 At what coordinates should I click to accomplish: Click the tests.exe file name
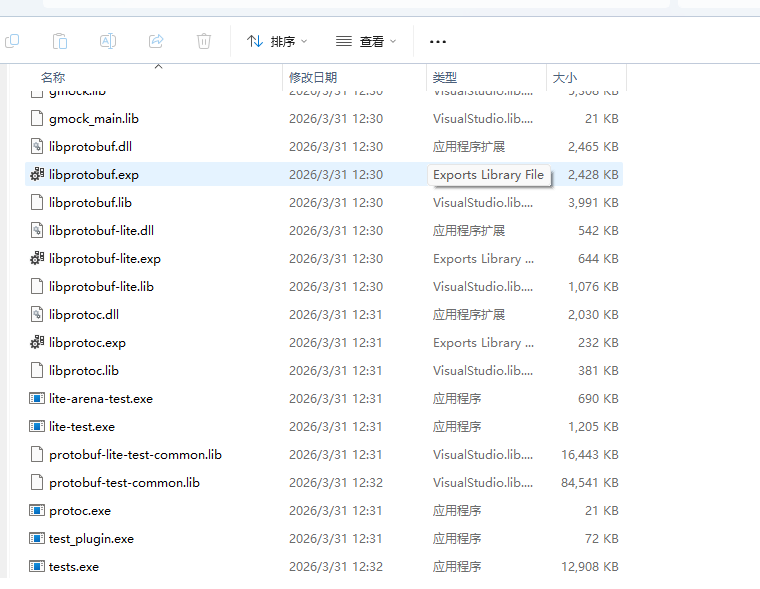pyautogui.click(x=74, y=567)
